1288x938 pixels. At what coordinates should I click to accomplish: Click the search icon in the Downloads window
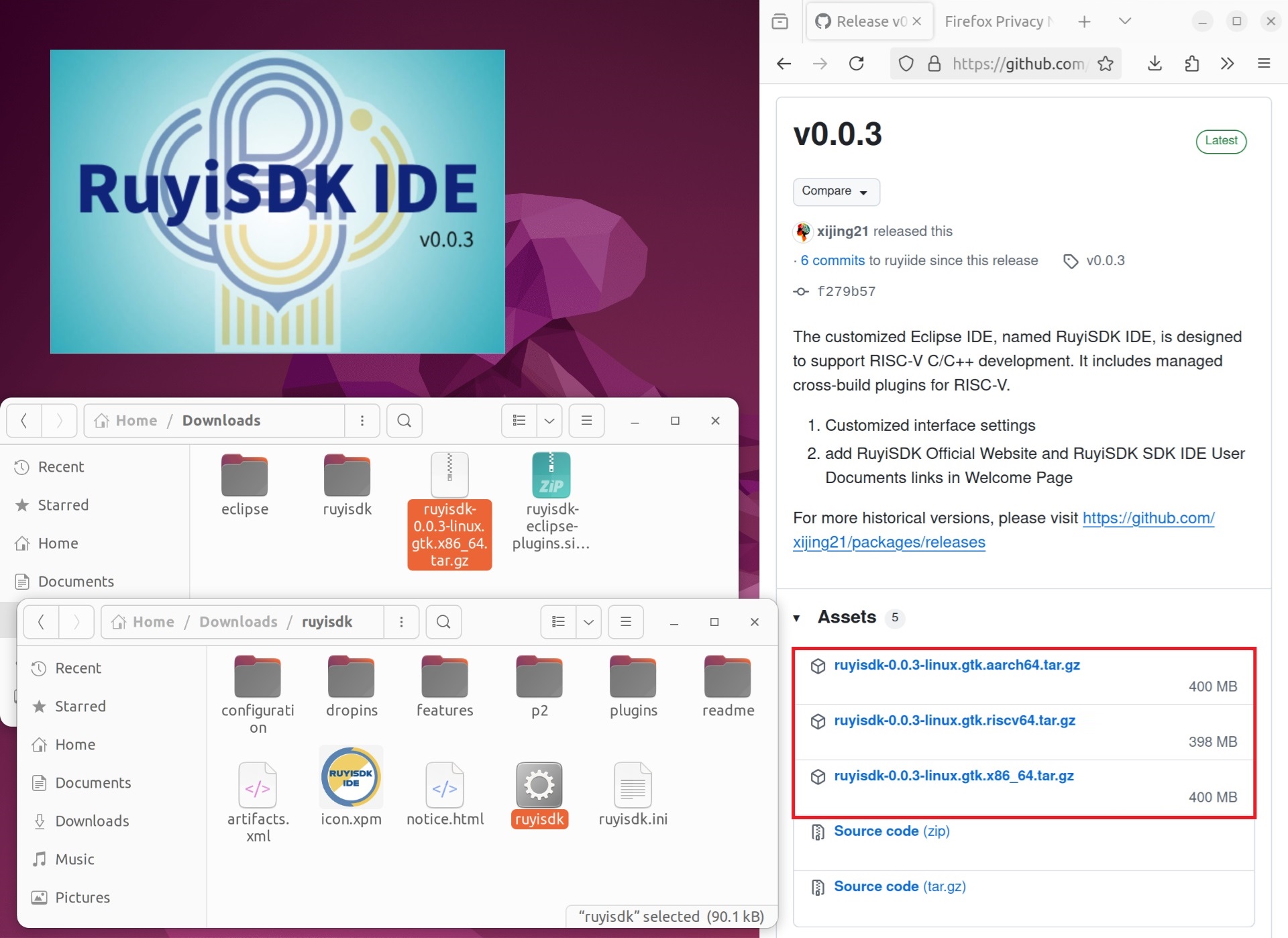[x=404, y=421]
